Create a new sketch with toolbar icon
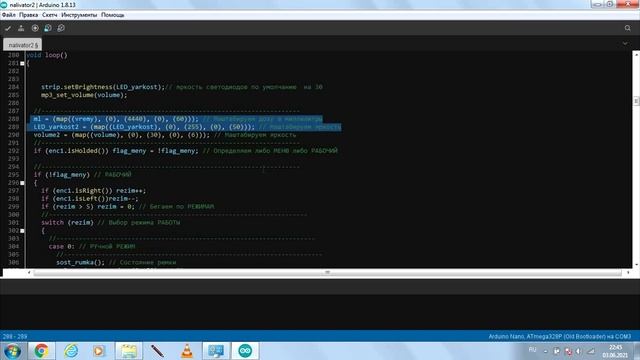Viewport: 640px width, 360px height. (35, 28)
